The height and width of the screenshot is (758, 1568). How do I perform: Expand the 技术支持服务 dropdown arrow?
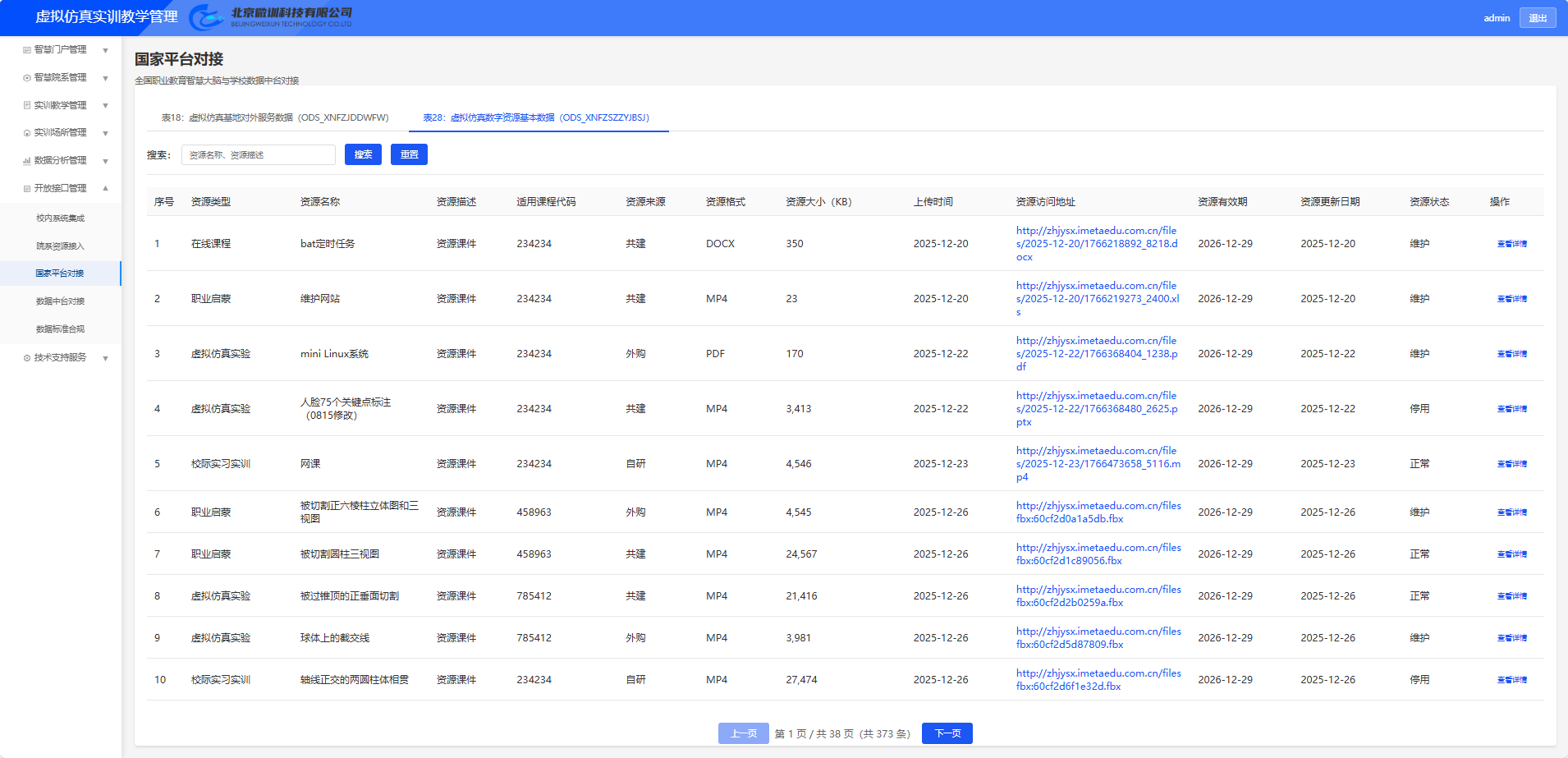point(105,359)
